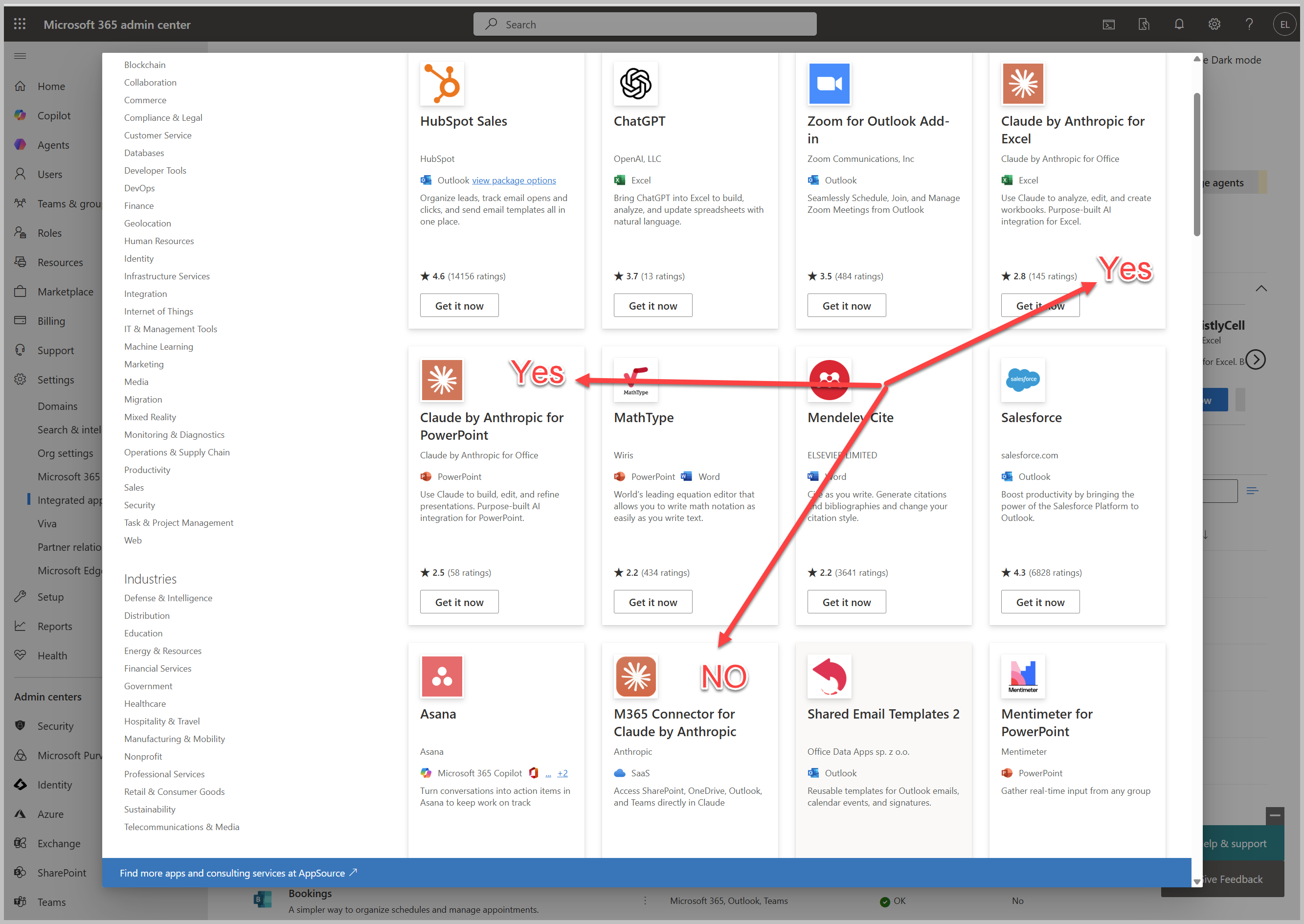Open the app launcher waffle icon
This screenshot has width=1304, height=924.
[20, 24]
